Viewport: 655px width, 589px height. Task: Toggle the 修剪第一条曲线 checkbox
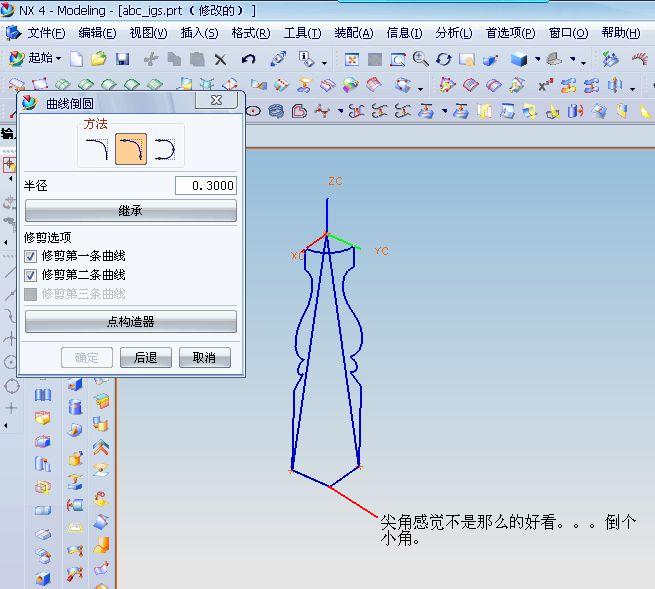point(30,256)
